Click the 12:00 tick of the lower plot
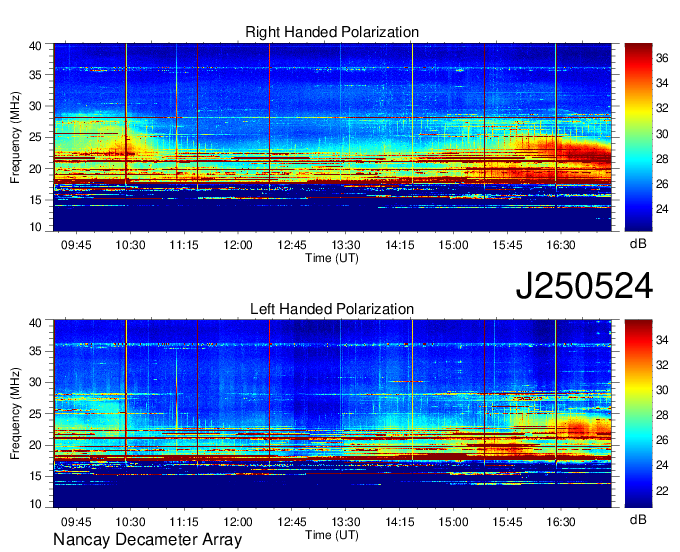Viewport: 680px width, 552px height. coord(238,522)
